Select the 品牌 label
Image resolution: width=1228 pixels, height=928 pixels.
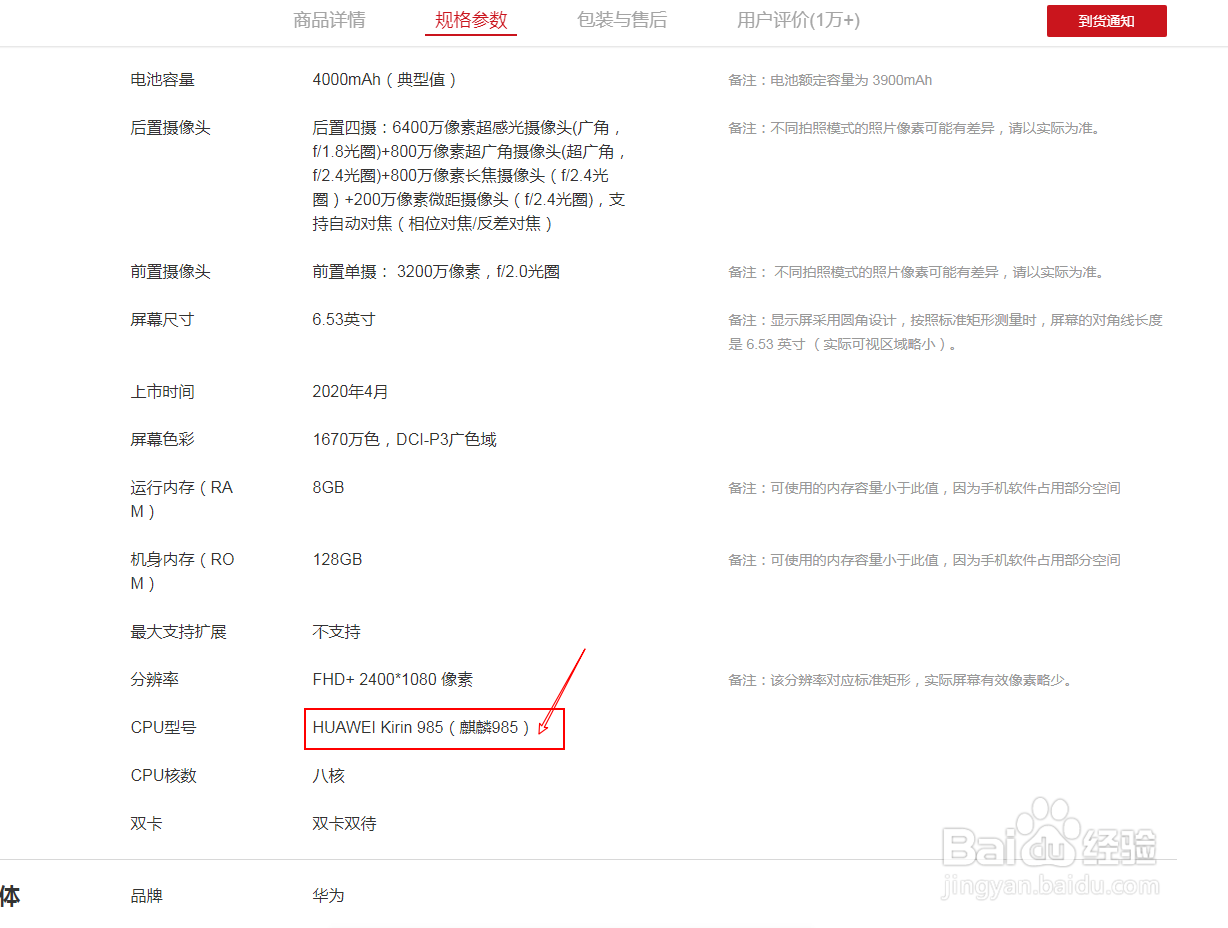(x=147, y=896)
